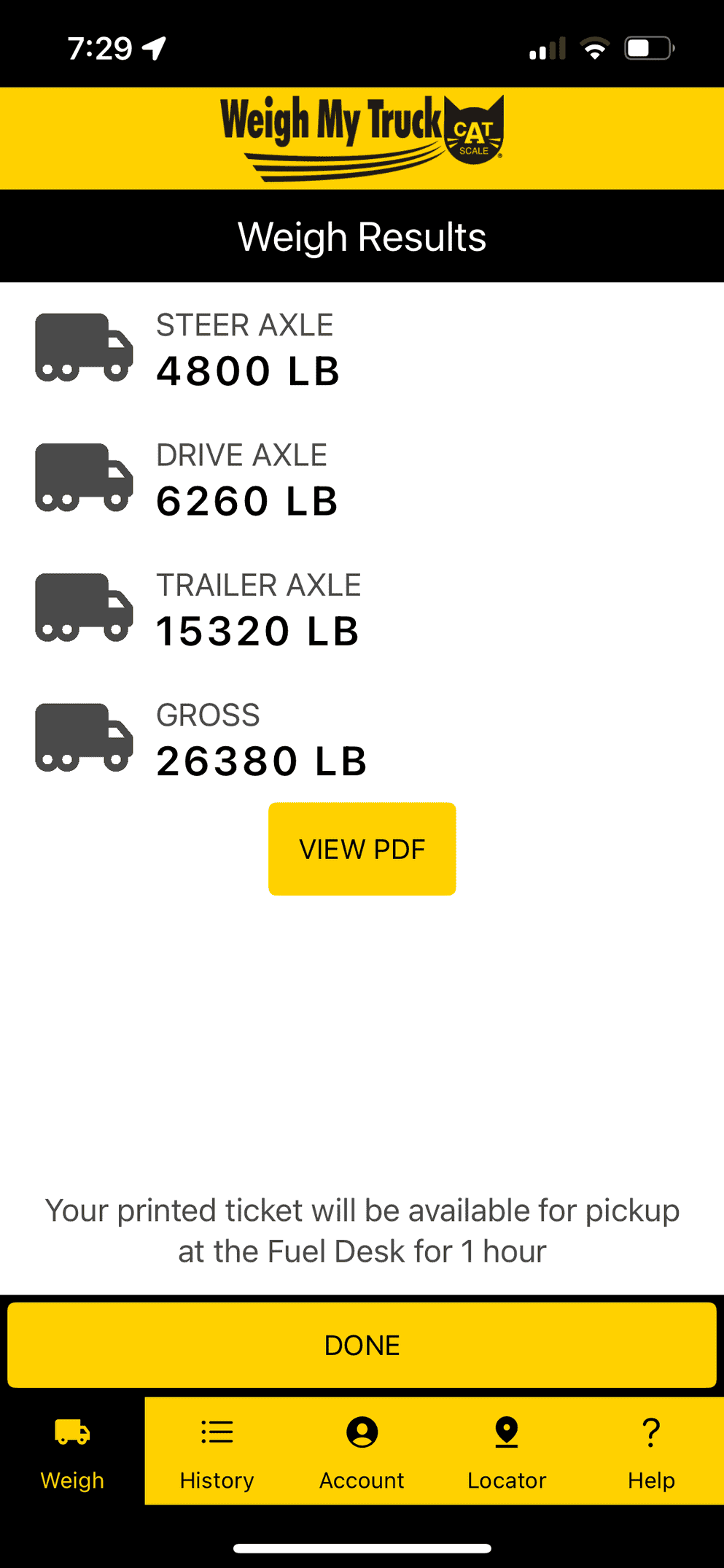The image size is (724, 1568).
Task: Click the CAT Scale logo
Action: coord(474,131)
